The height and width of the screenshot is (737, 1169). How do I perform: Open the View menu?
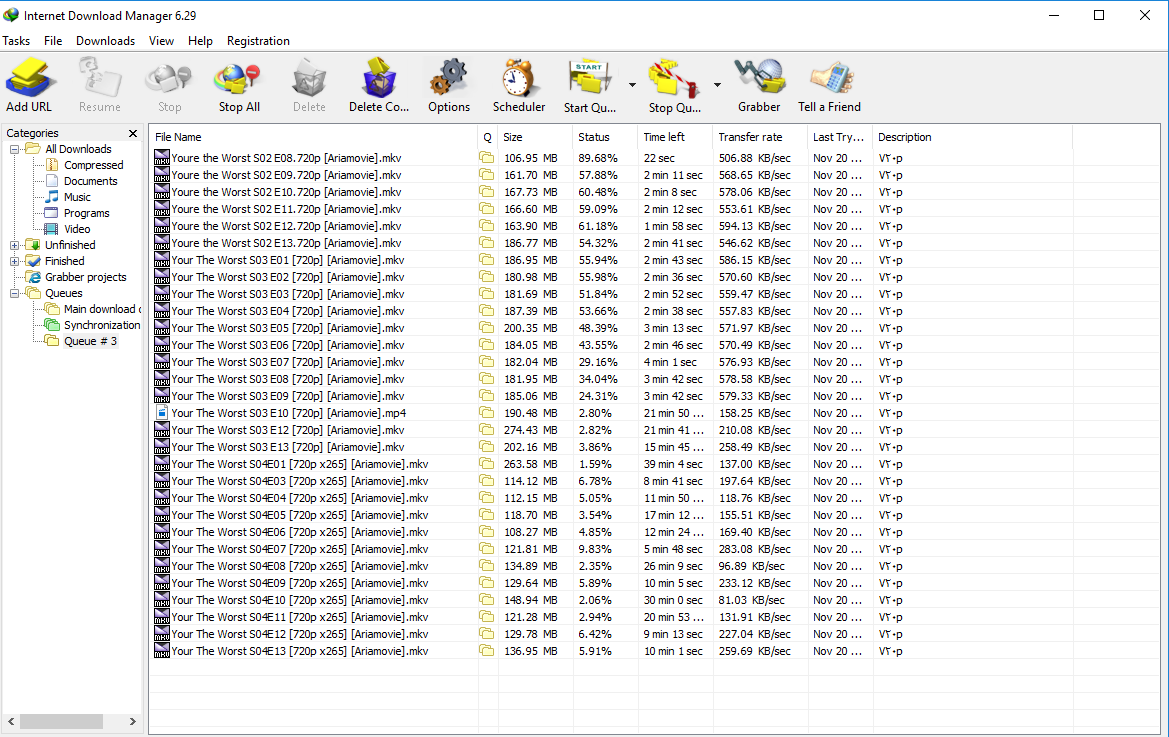tap(161, 41)
